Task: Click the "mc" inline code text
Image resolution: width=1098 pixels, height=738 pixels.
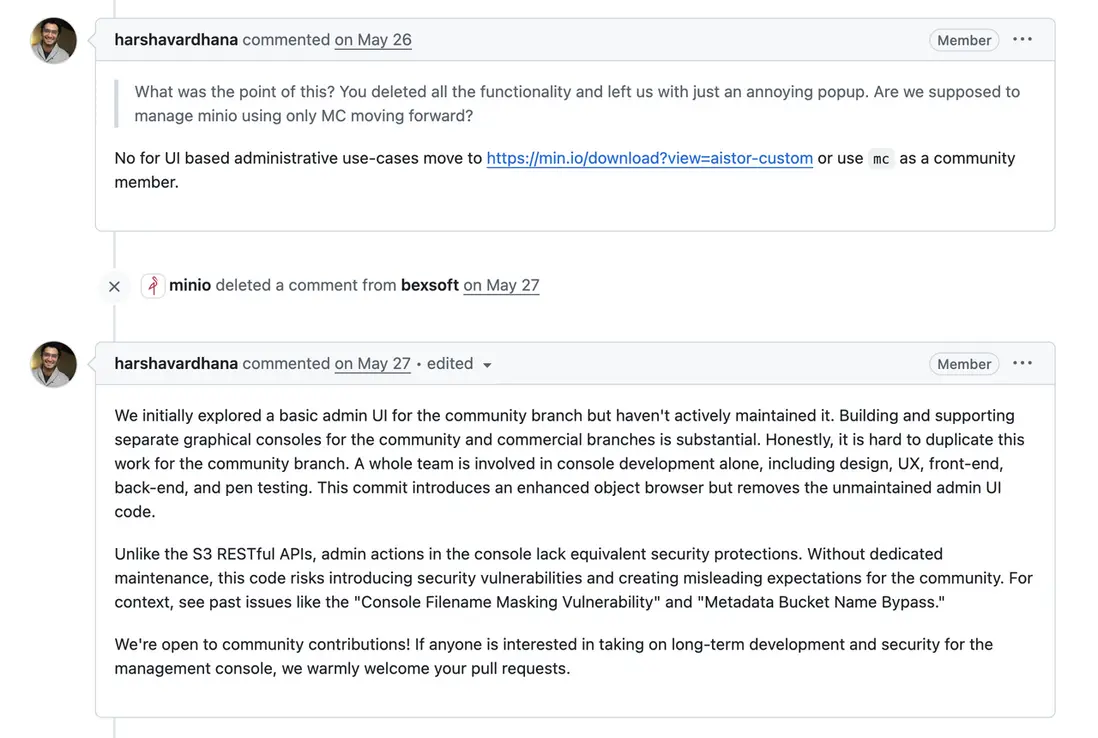Action: [881, 159]
